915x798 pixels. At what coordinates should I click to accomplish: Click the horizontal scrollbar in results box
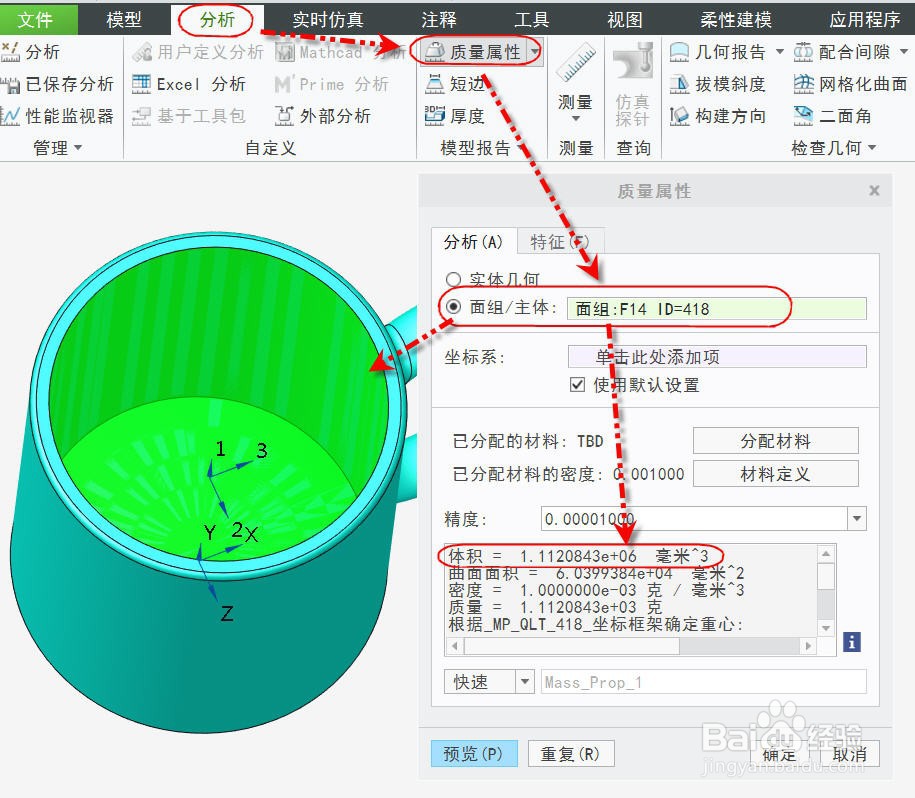coord(572,646)
